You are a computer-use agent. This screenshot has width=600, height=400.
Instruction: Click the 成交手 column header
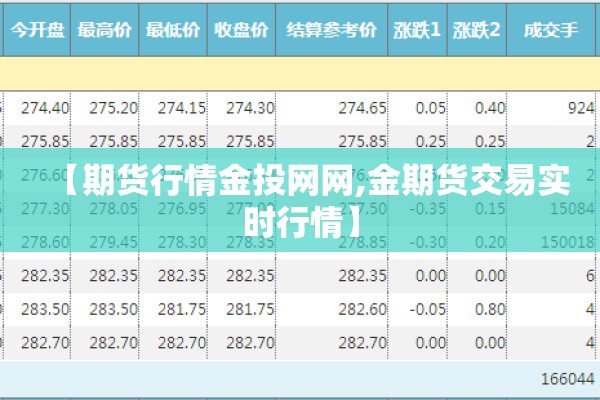click(551, 29)
